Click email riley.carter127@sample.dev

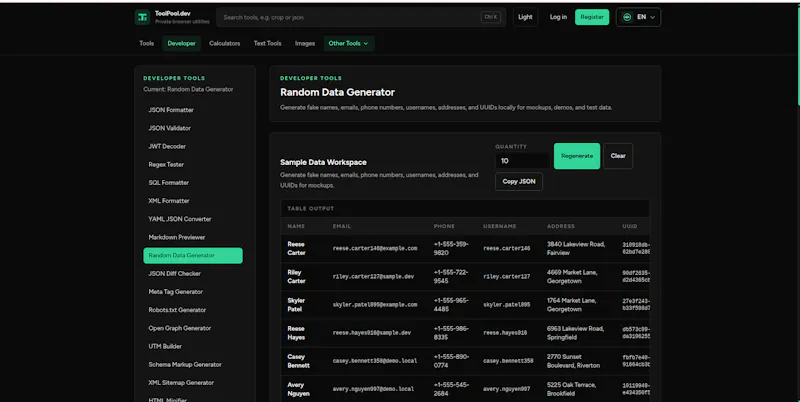[x=373, y=277]
